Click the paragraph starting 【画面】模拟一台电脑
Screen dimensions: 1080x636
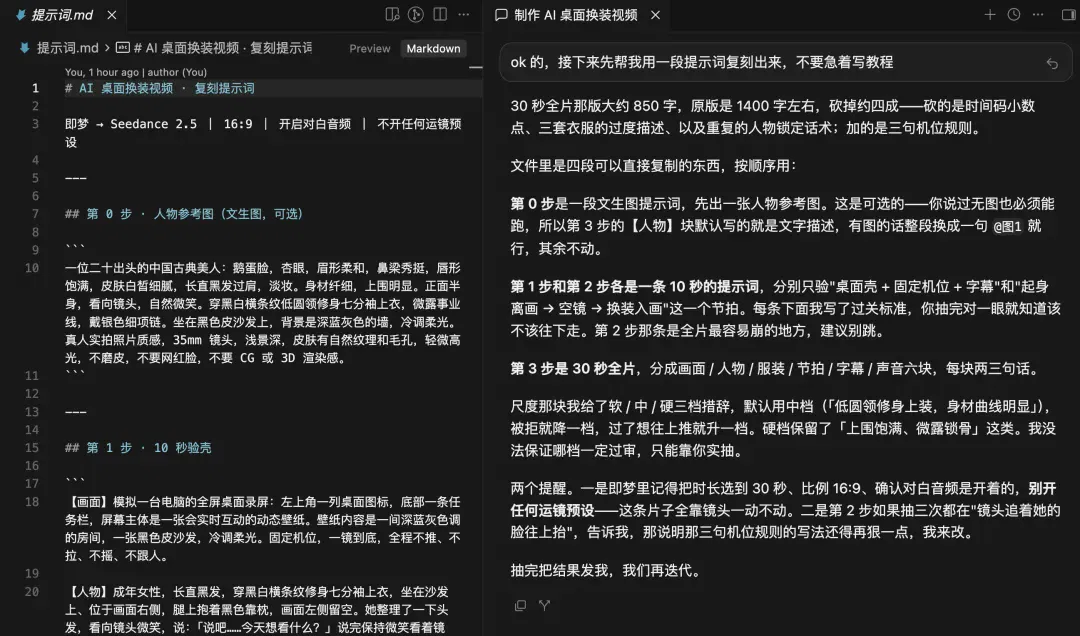[263, 529]
